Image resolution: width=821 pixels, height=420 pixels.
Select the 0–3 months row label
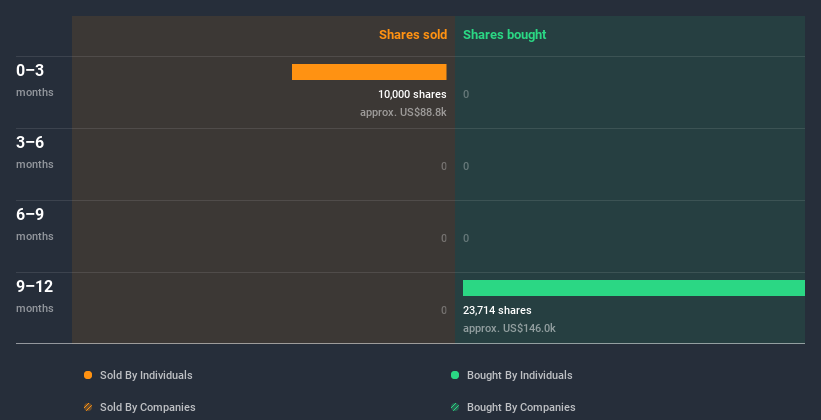click(34, 79)
